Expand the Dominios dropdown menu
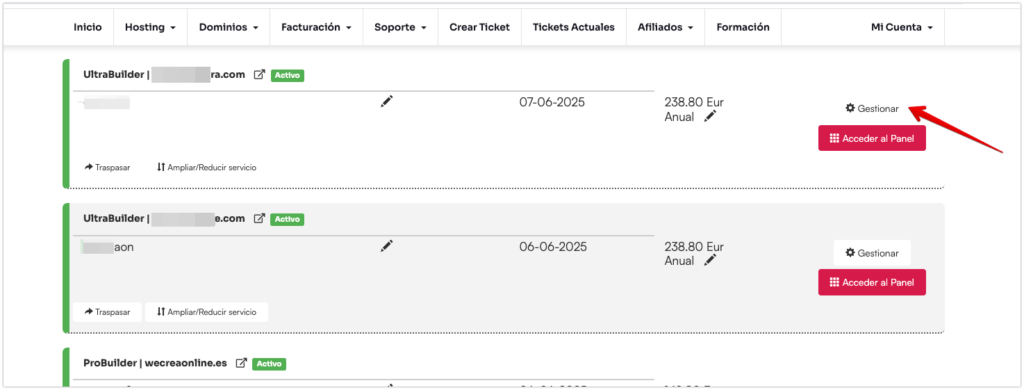This screenshot has height=390, width=1024. (229, 27)
